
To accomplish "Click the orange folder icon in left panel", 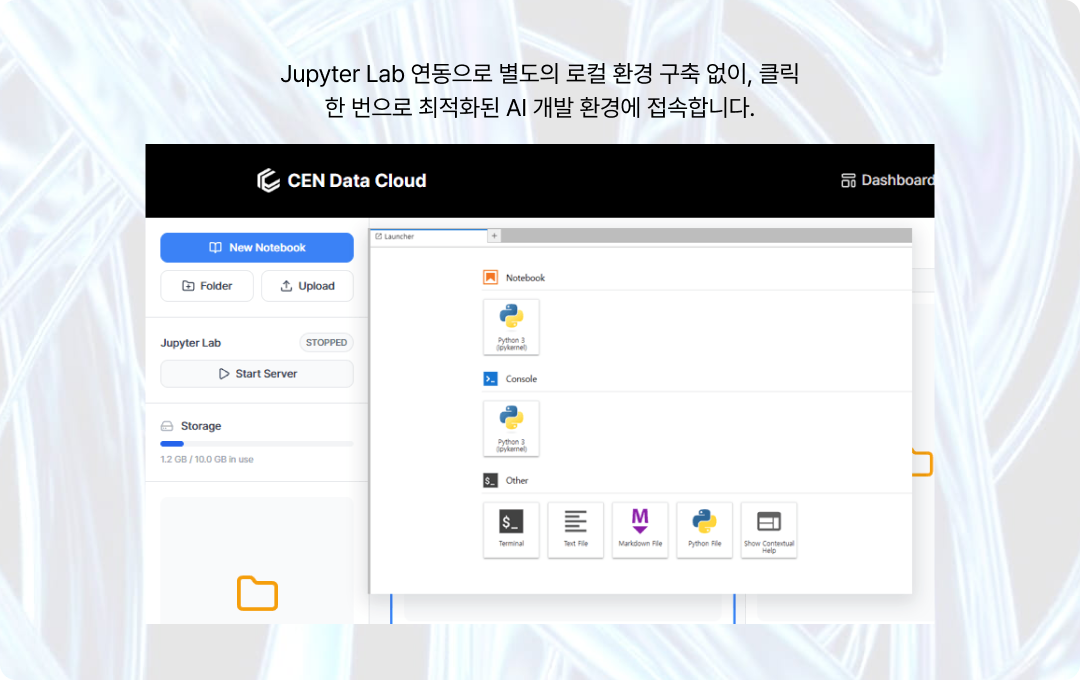I will click(x=257, y=593).
